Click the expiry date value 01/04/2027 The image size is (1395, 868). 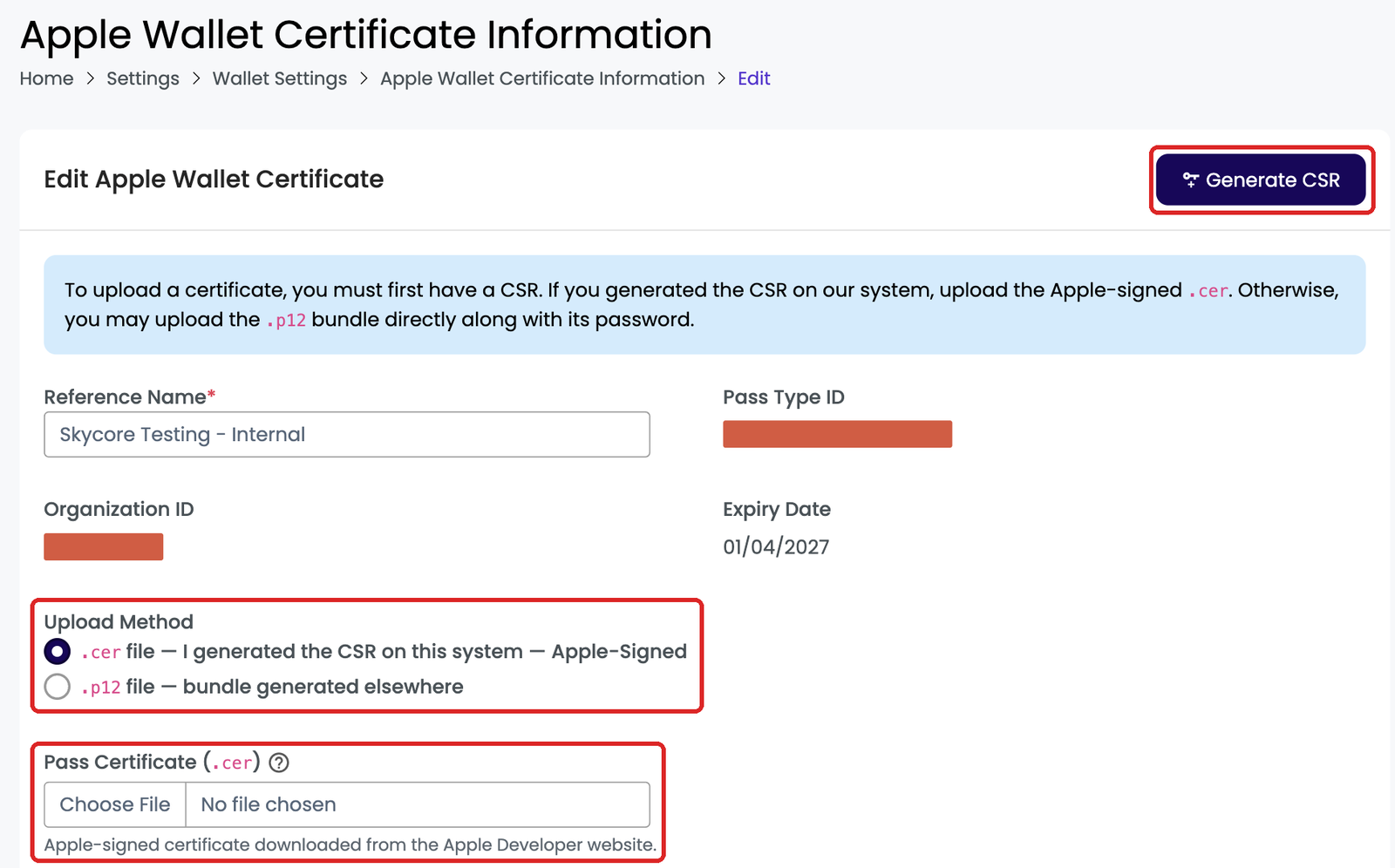(776, 546)
